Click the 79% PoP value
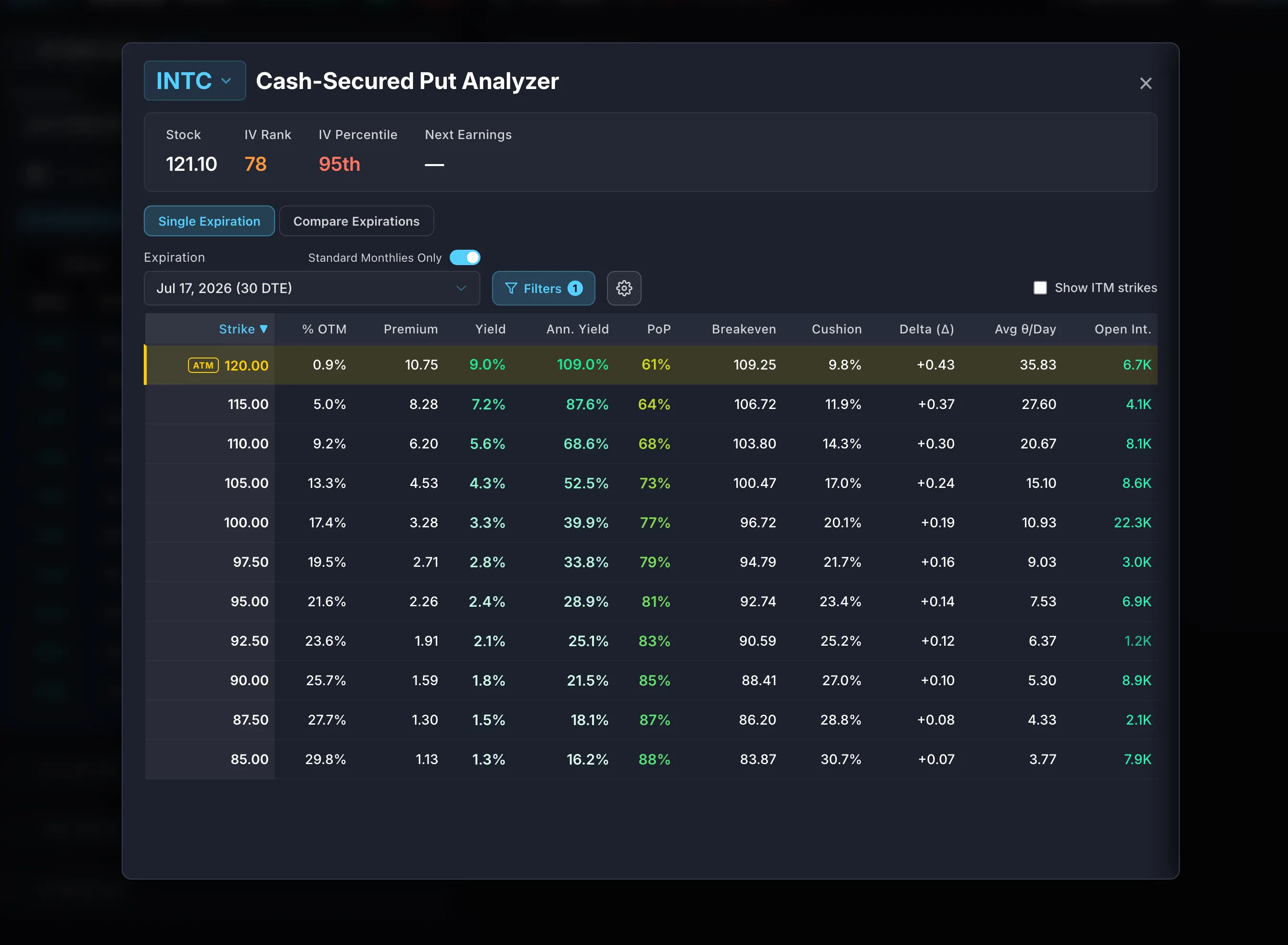 tap(655, 562)
